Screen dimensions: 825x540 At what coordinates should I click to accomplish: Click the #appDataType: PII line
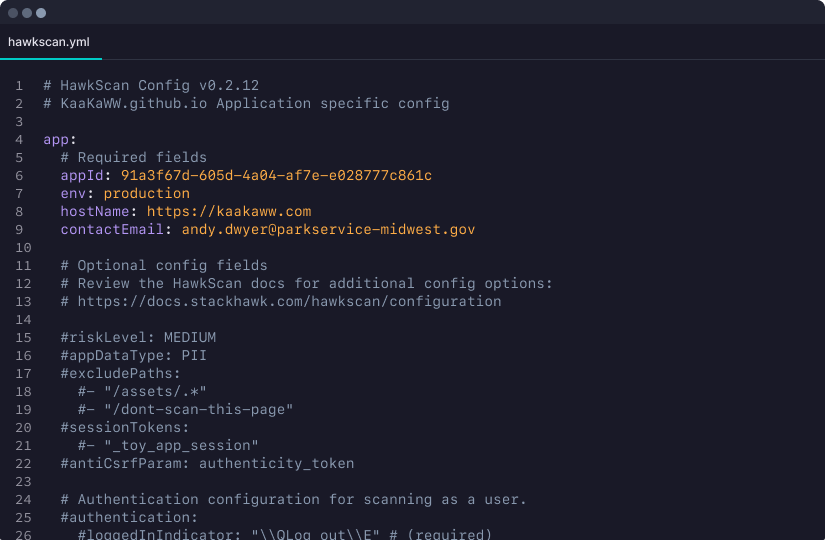tap(134, 356)
